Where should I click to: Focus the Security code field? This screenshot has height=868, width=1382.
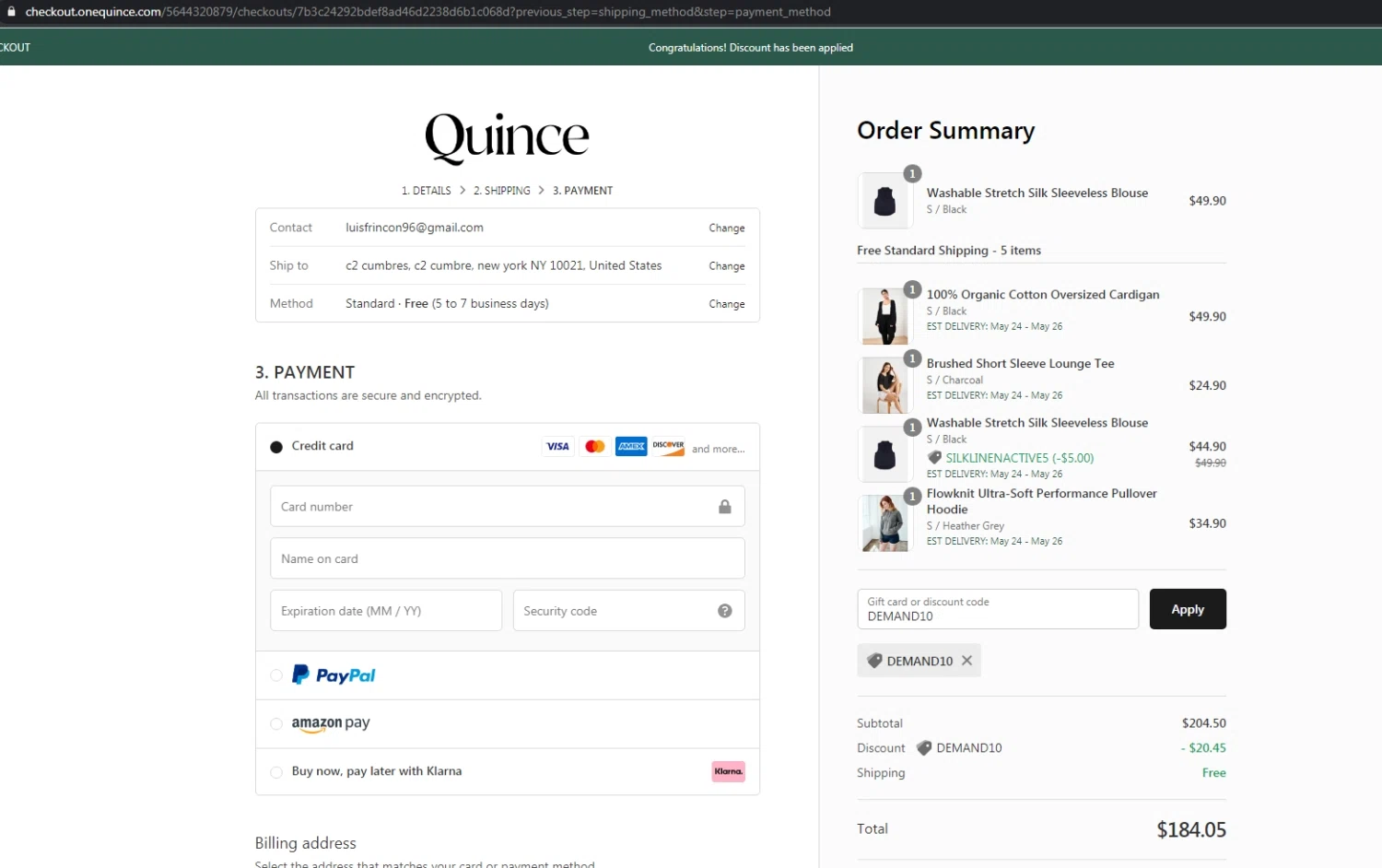coord(628,611)
